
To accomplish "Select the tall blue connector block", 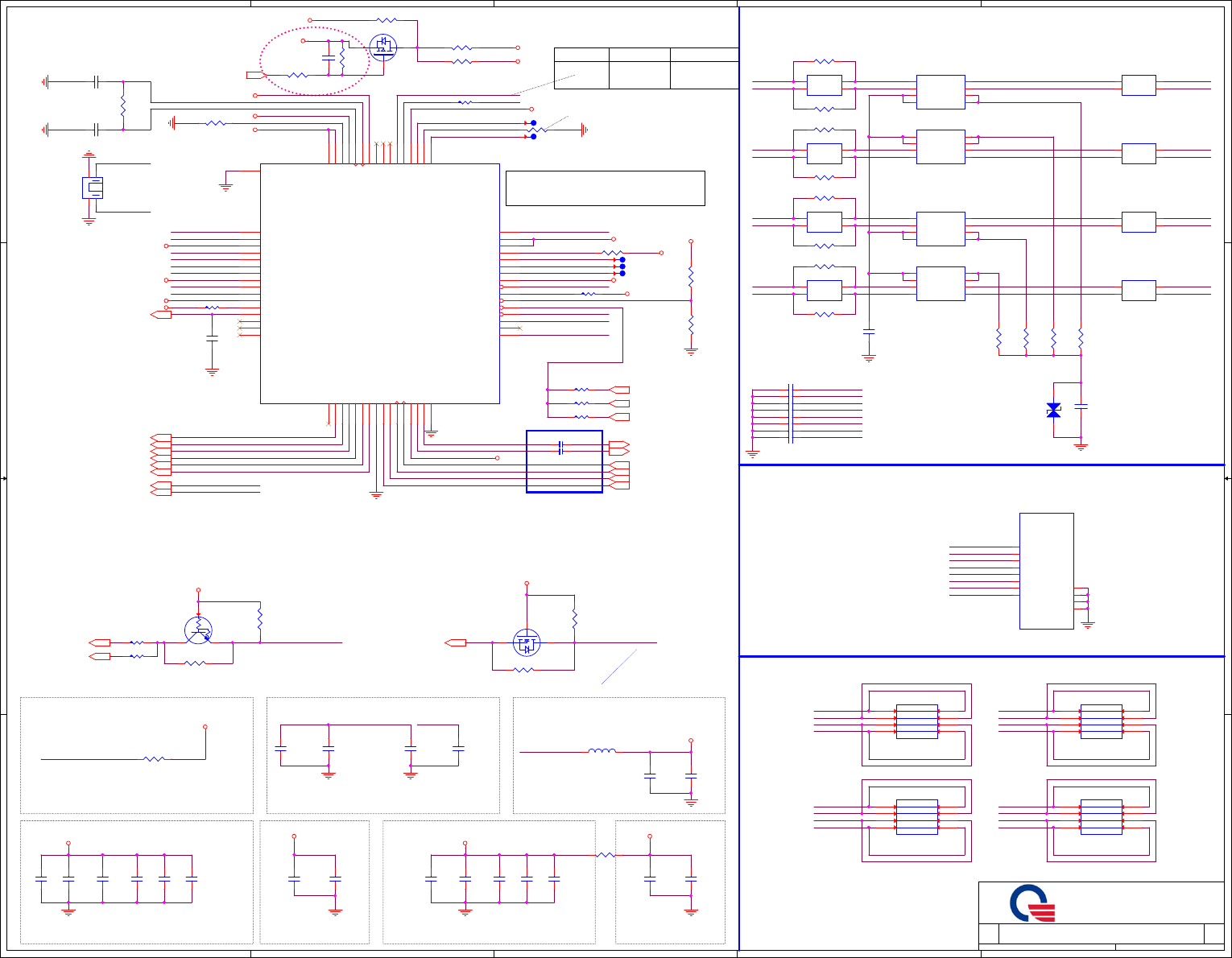I will (x=1047, y=571).
